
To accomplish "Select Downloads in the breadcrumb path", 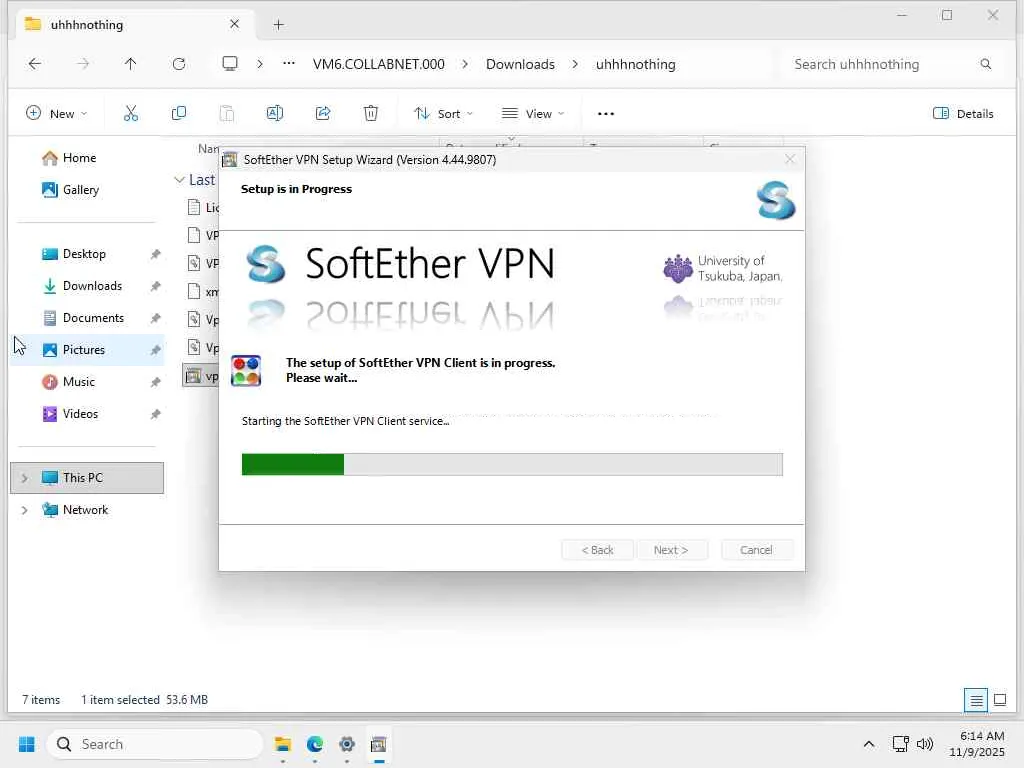I will (520, 64).
